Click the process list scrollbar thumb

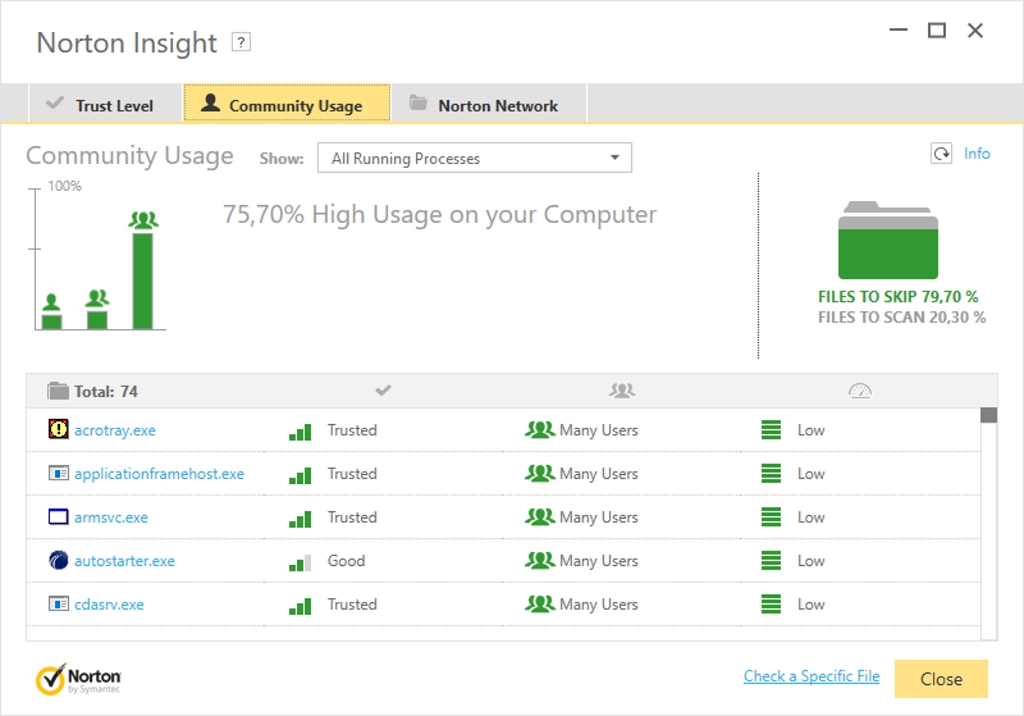tap(989, 416)
